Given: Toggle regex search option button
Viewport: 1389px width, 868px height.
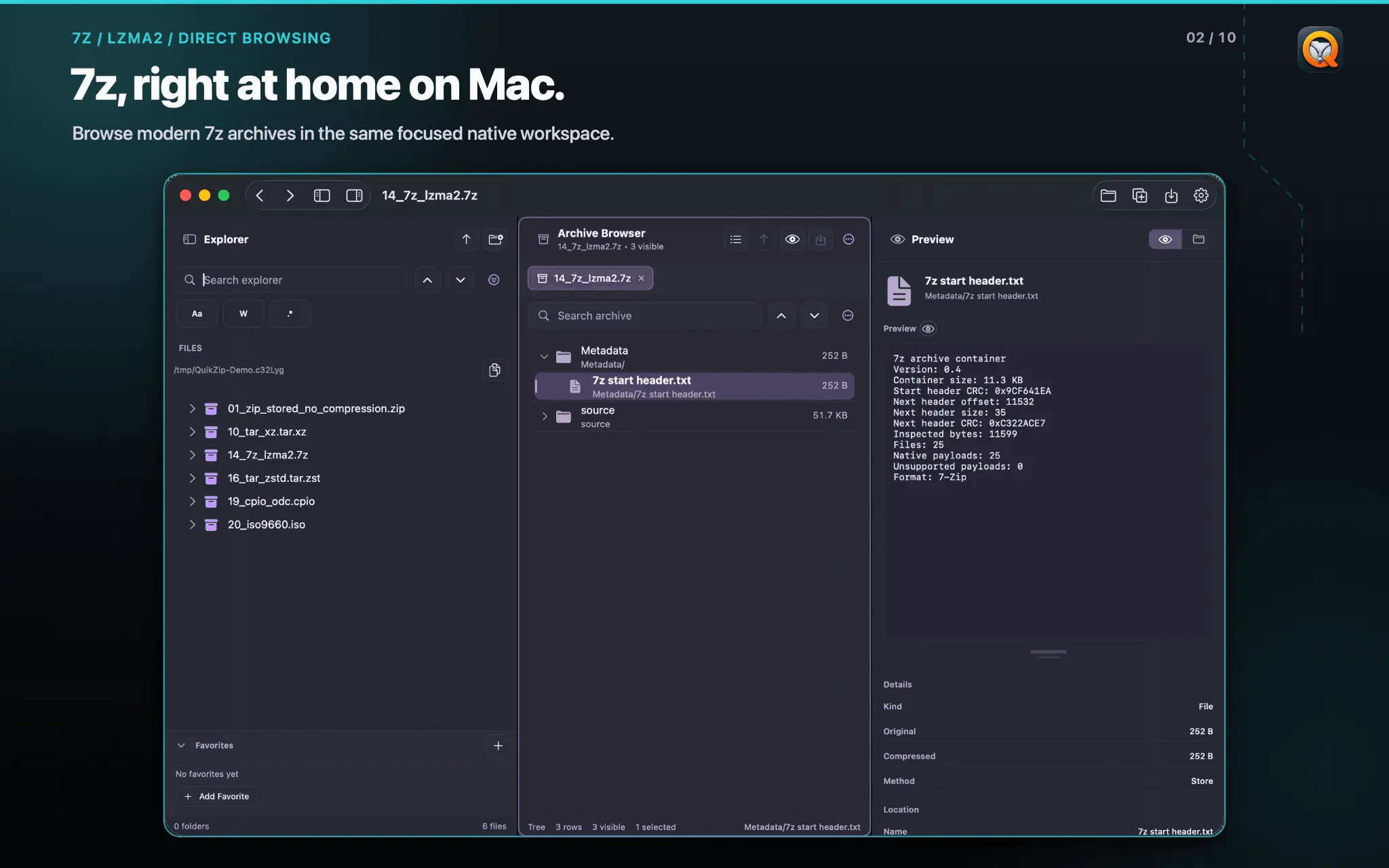Looking at the screenshot, I should pyautogui.click(x=290, y=314).
